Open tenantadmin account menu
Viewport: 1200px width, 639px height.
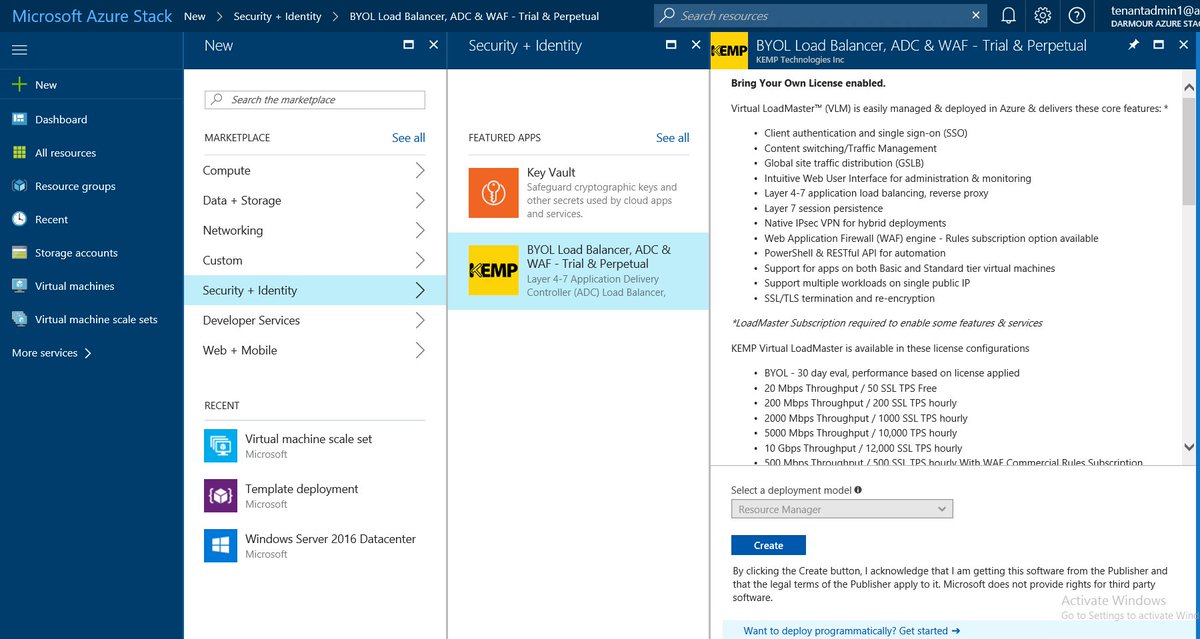[1155, 16]
